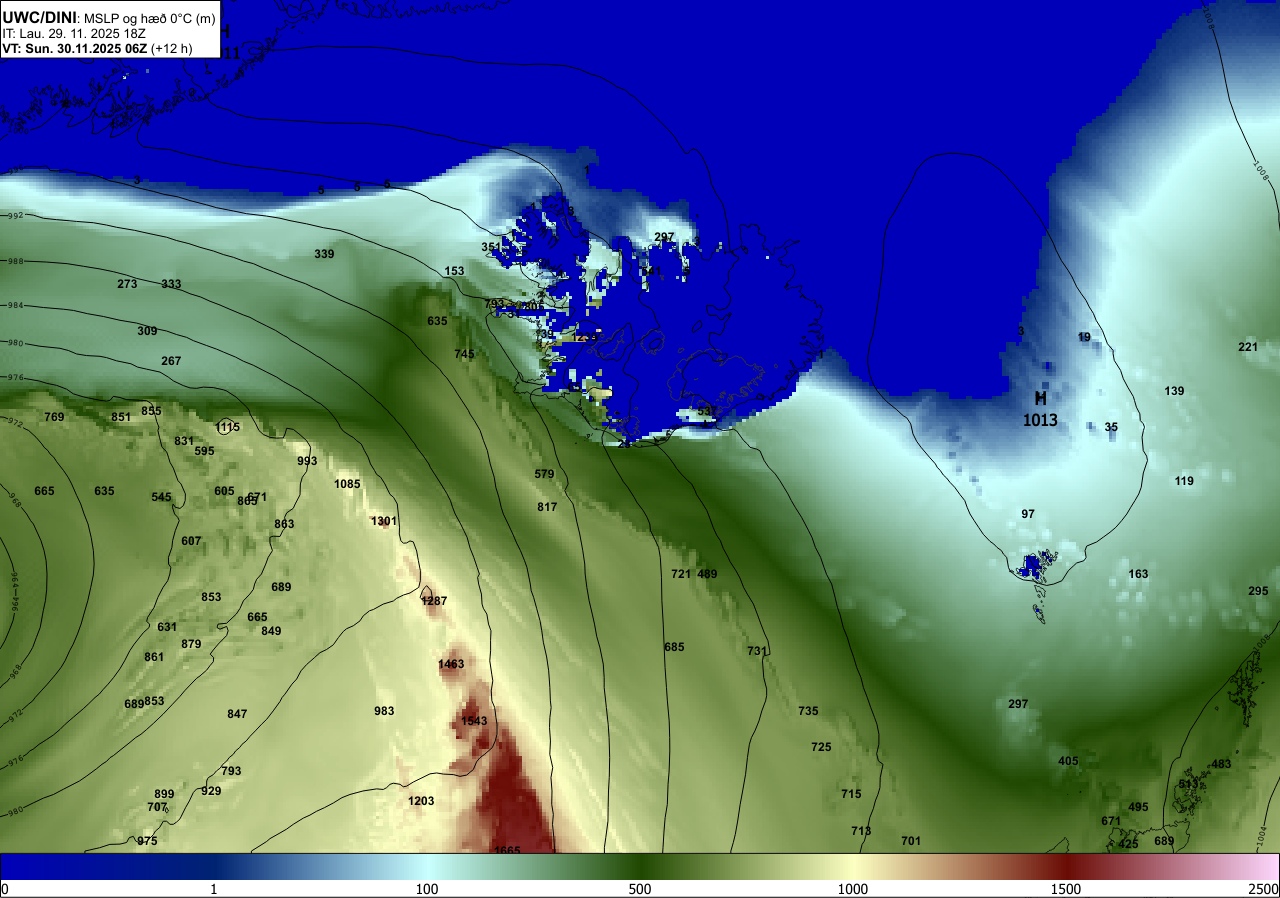Click the 861 height label
This screenshot has width=1280, height=898.
click(x=154, y=657)
